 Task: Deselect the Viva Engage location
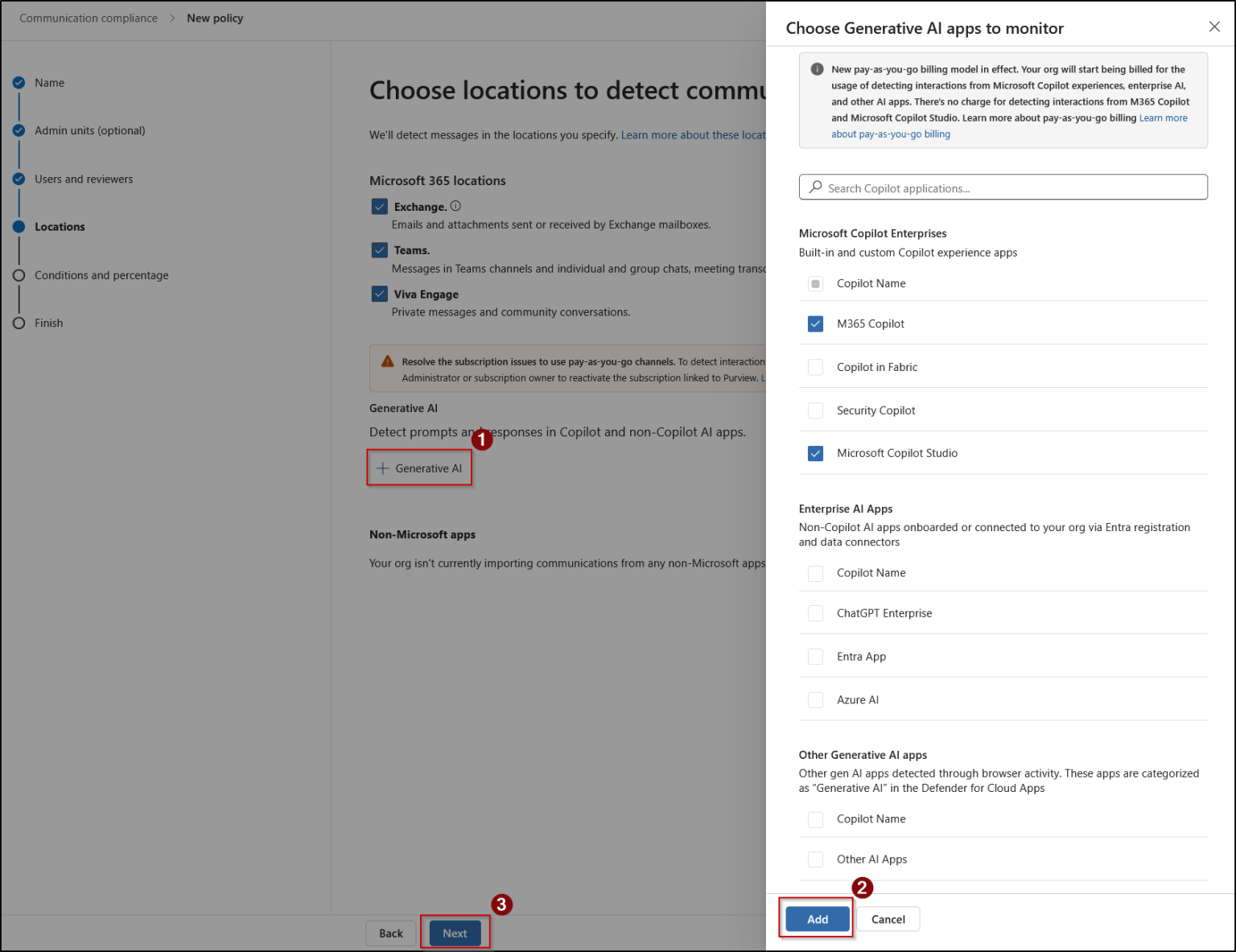coord(379,294)
